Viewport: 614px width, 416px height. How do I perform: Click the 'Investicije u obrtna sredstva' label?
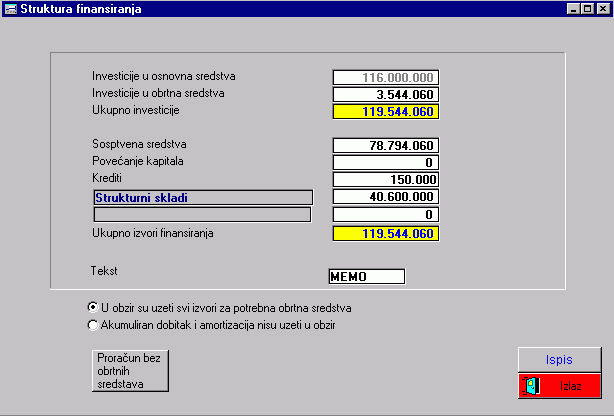tap(158, 93)
